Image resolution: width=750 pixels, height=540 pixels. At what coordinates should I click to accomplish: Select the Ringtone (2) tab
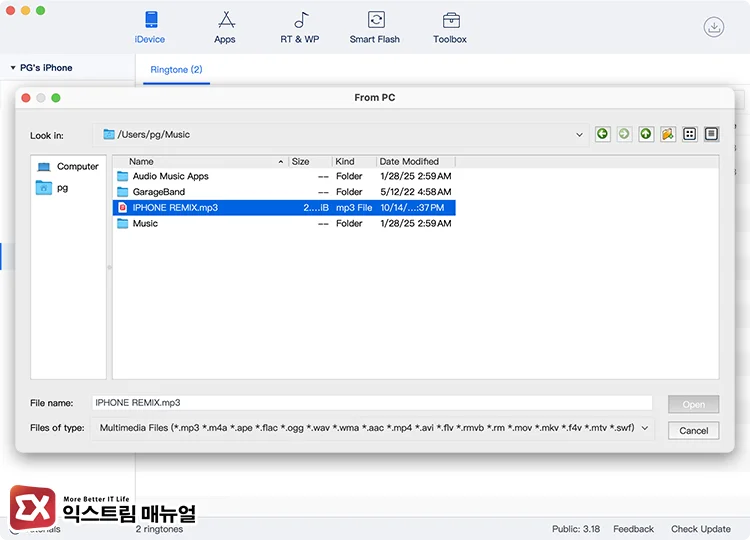[176, 70]
